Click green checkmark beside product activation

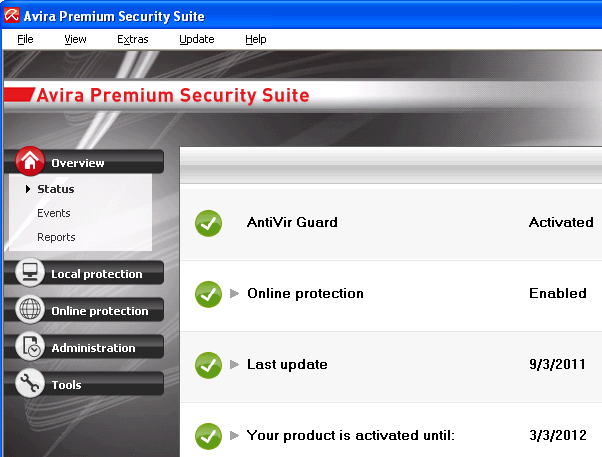[208, 436]
